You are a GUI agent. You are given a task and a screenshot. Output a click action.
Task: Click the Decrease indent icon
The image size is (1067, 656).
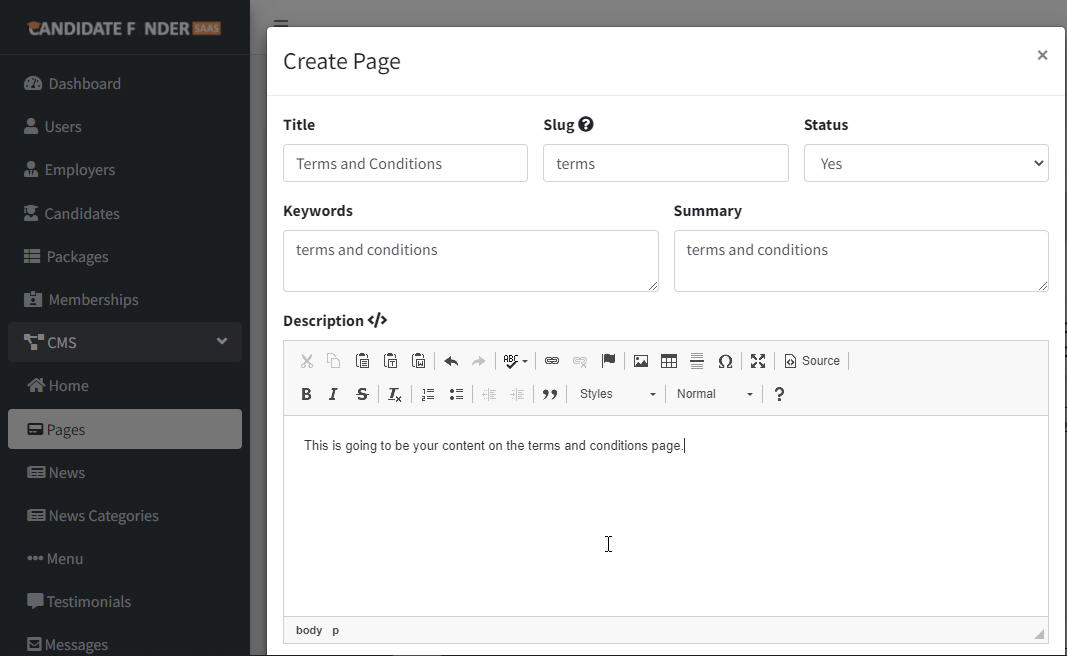click(489, 394)
